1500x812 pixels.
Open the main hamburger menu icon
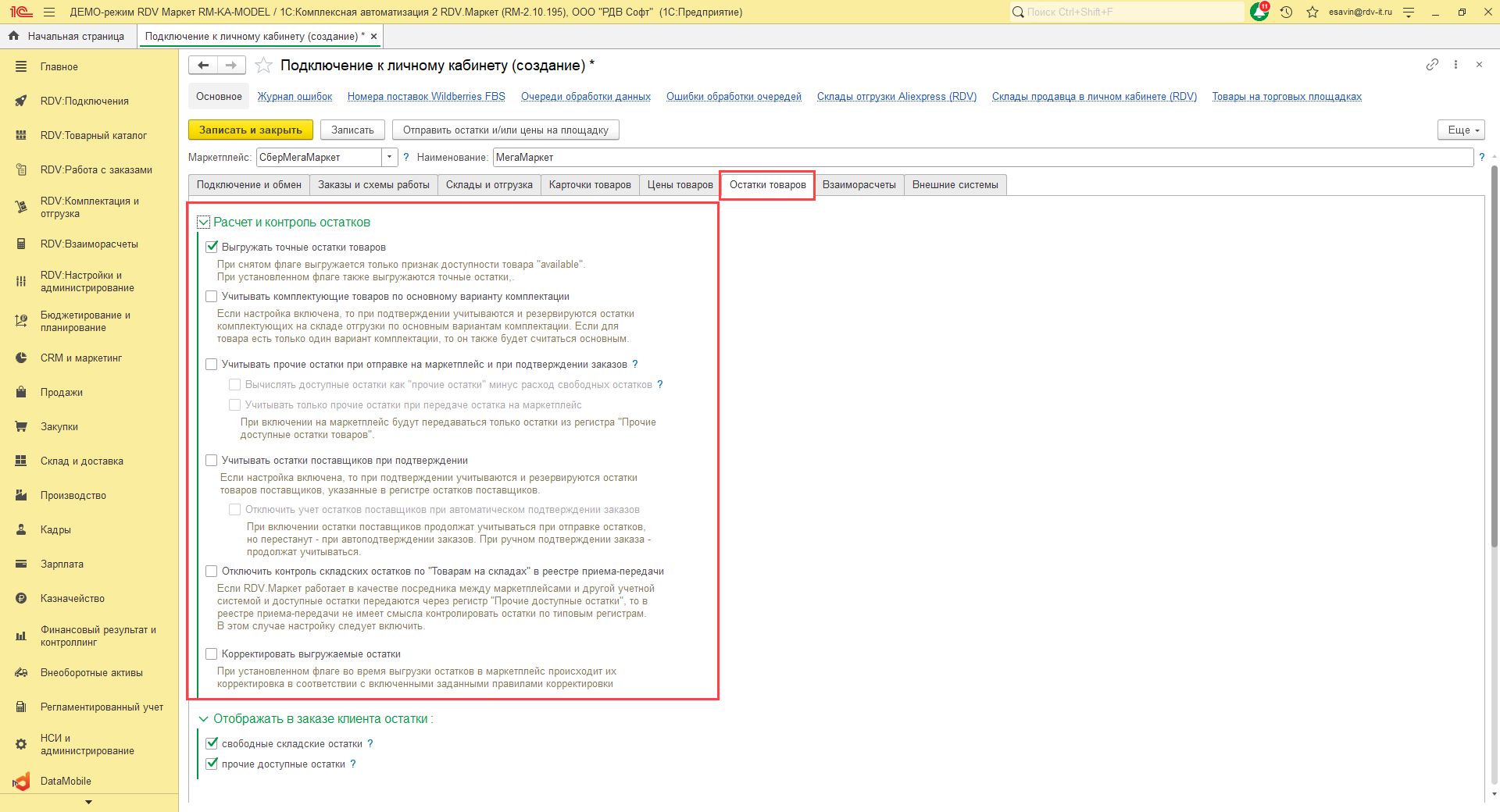point(49,12)
